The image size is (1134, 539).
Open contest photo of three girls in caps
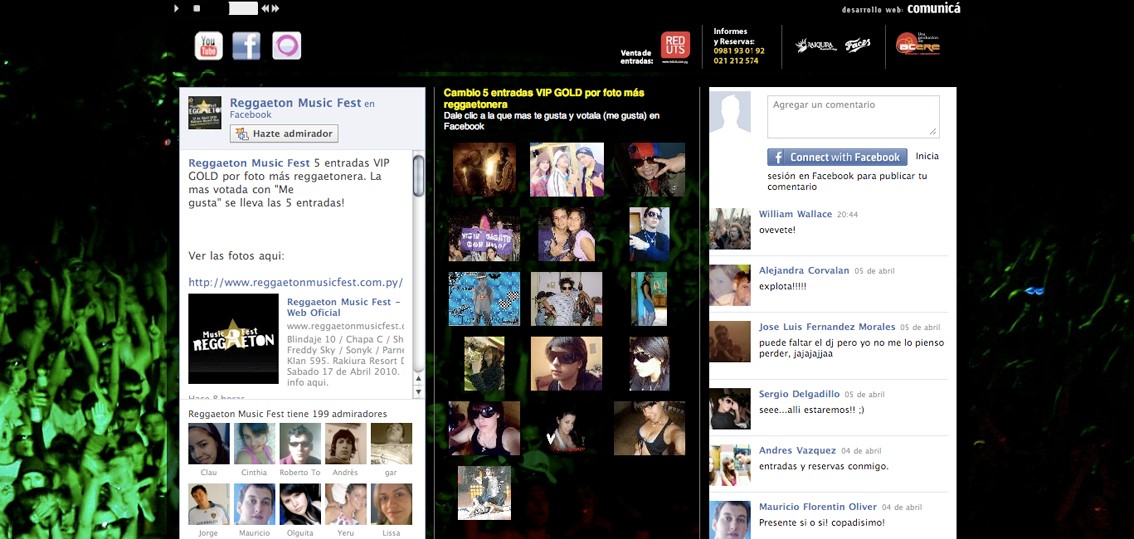[566, 169]
